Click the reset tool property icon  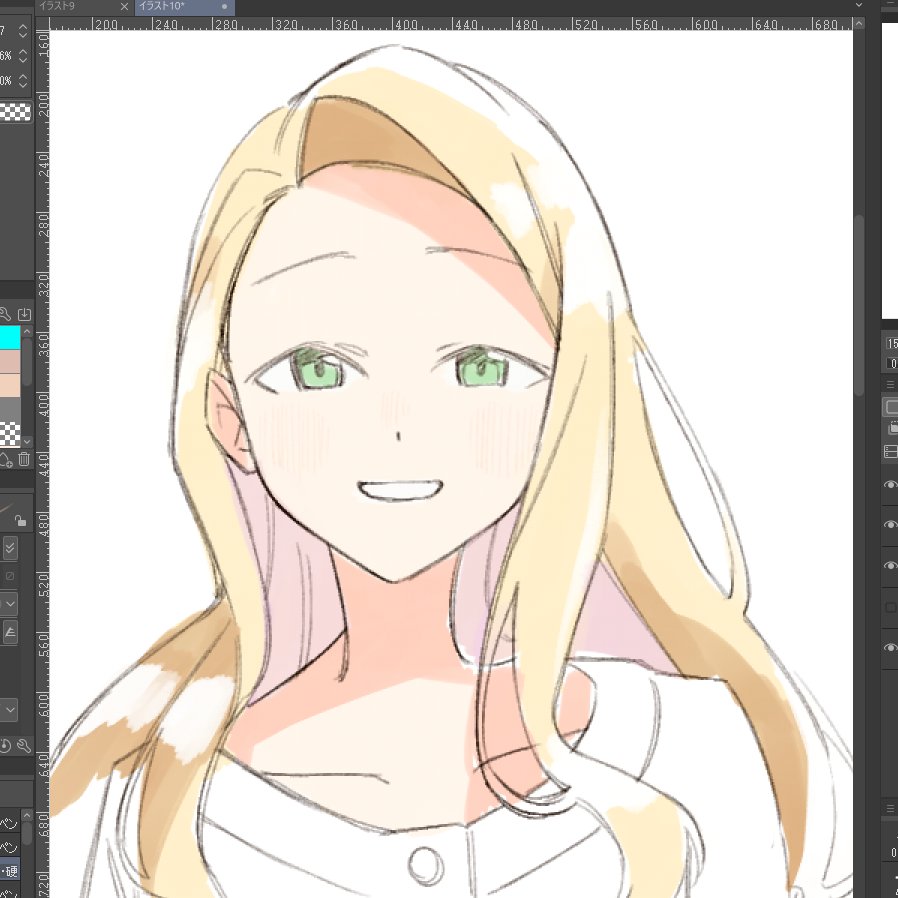(x=5, y=746)
